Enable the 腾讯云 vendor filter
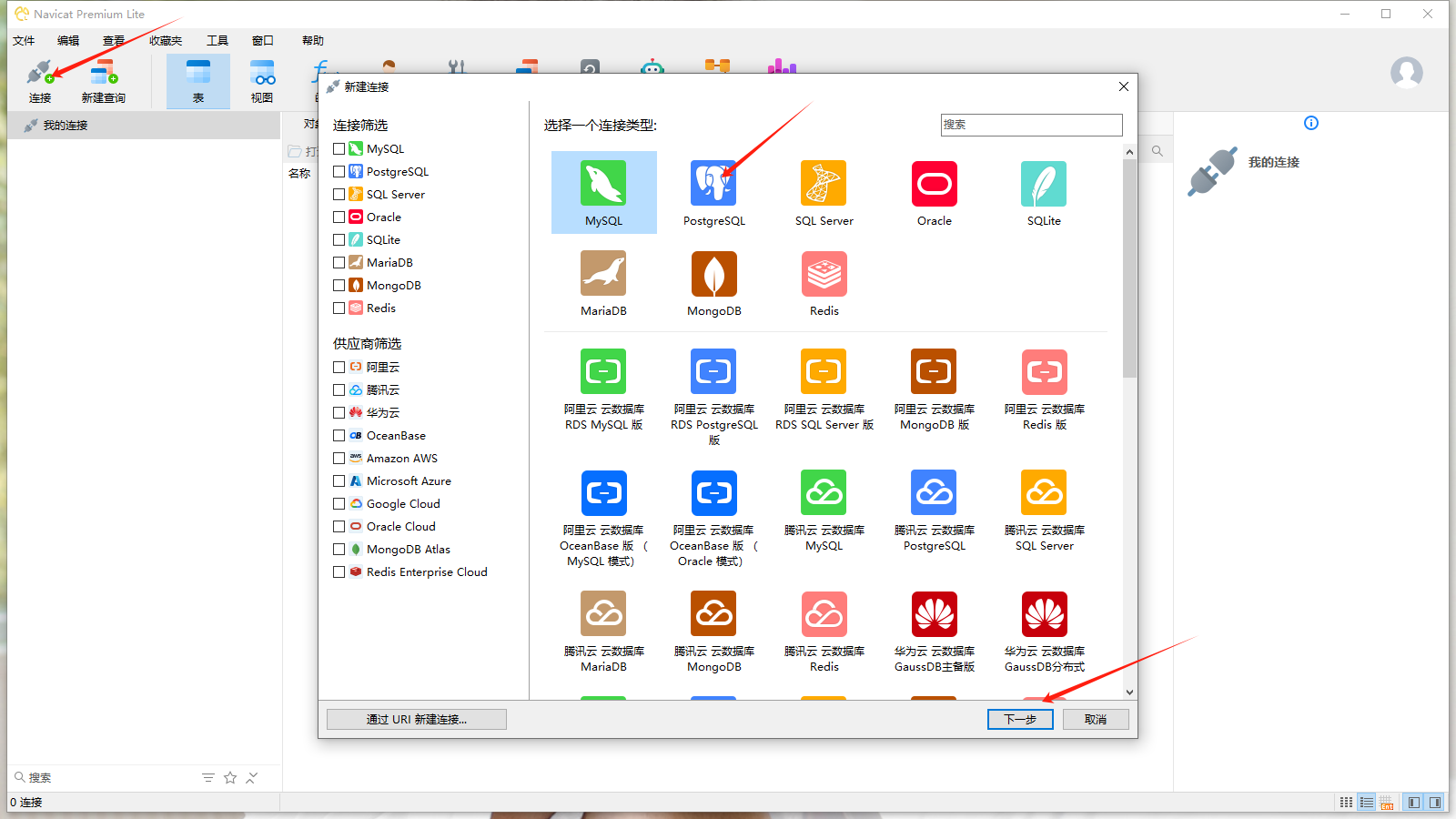The width and height of the screenshot is (1456, 819). 339,389
